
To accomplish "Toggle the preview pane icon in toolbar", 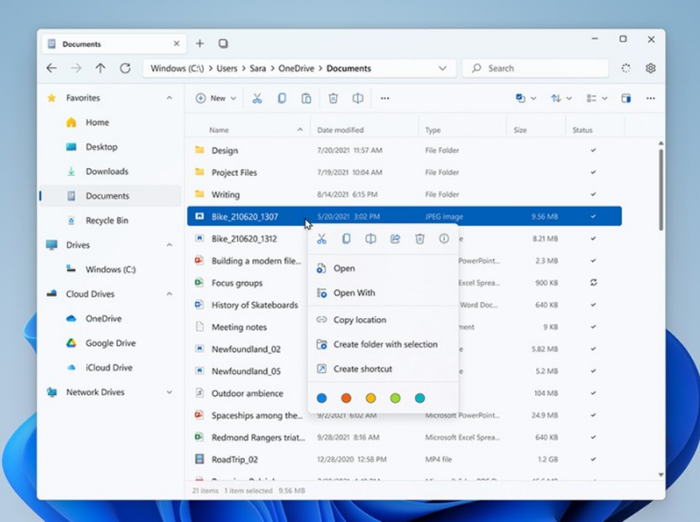I will [626, 98].
